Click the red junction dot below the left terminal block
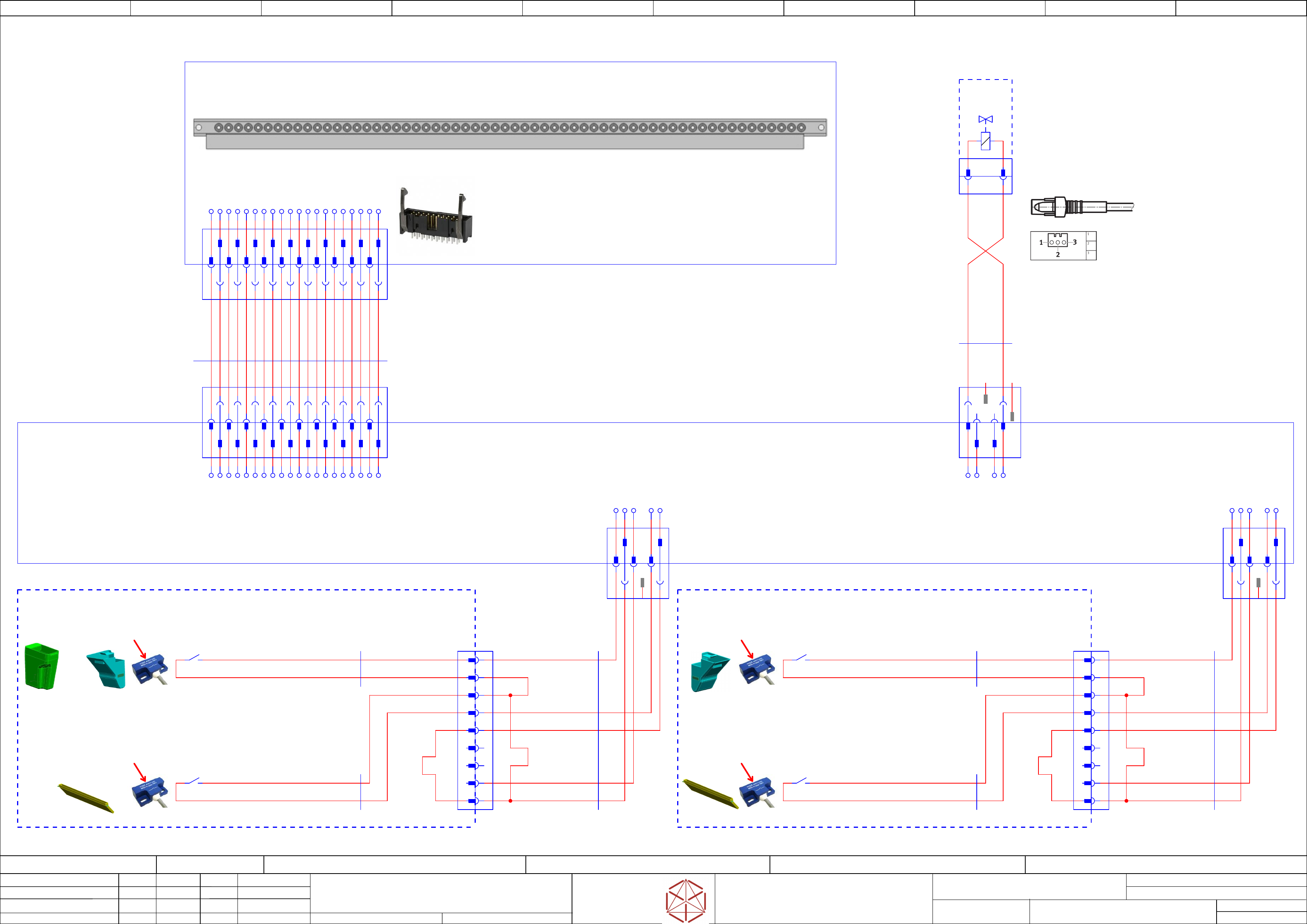The image size is (1307, 924). (510, 801)
